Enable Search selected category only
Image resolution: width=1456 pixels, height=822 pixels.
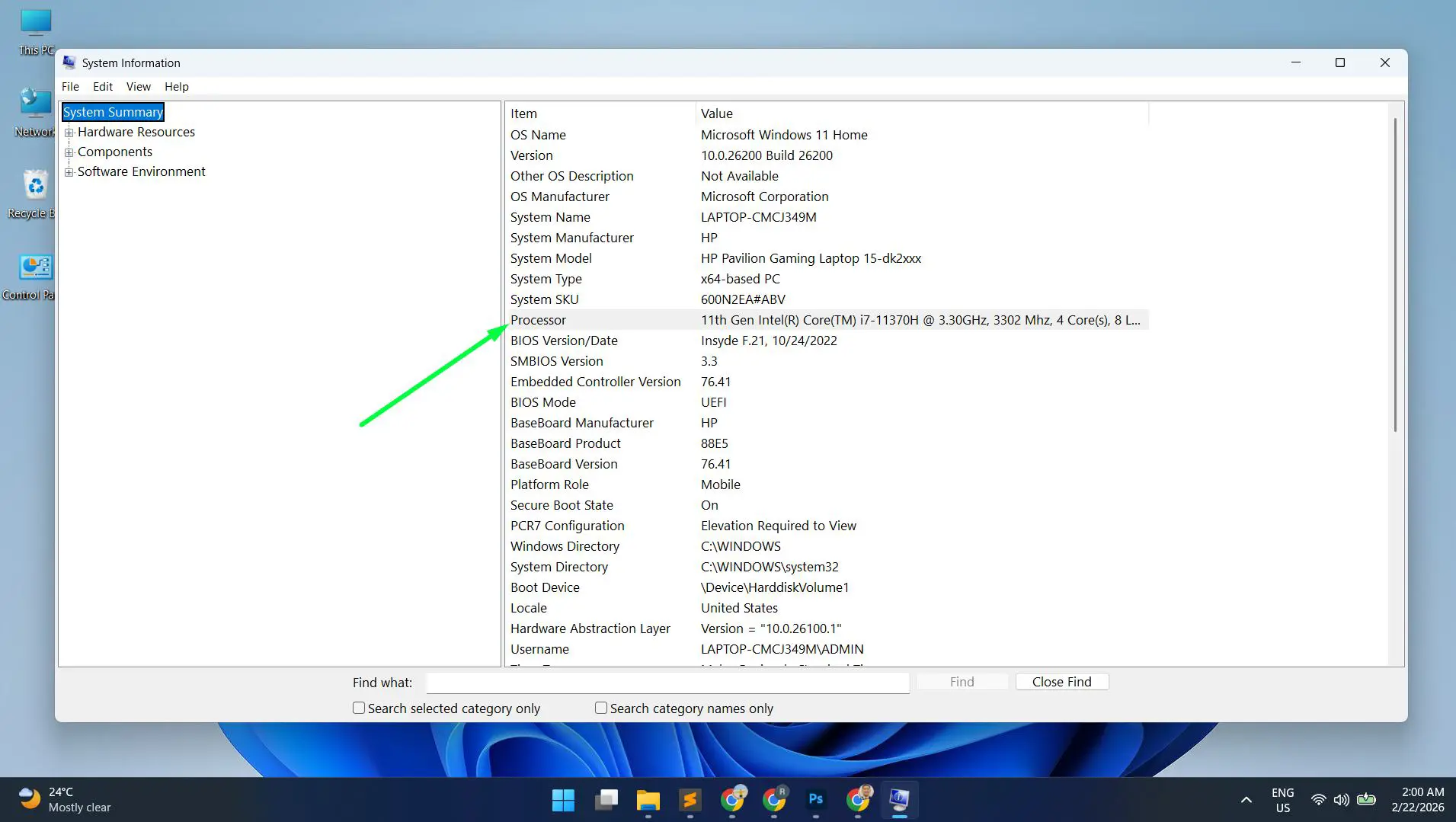pyautogui.click(x=358, y=708)
